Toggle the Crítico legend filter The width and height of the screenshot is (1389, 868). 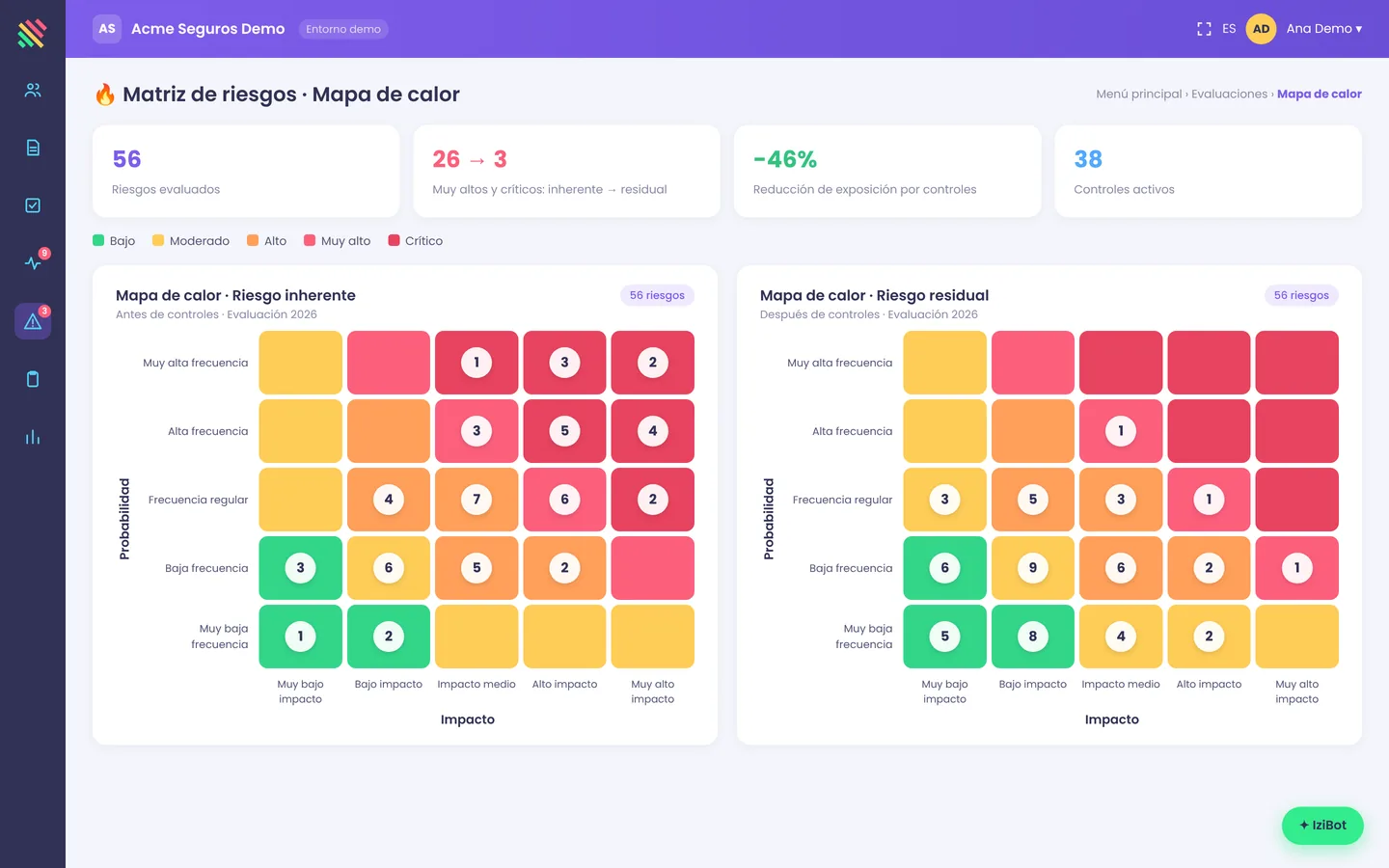416,241
